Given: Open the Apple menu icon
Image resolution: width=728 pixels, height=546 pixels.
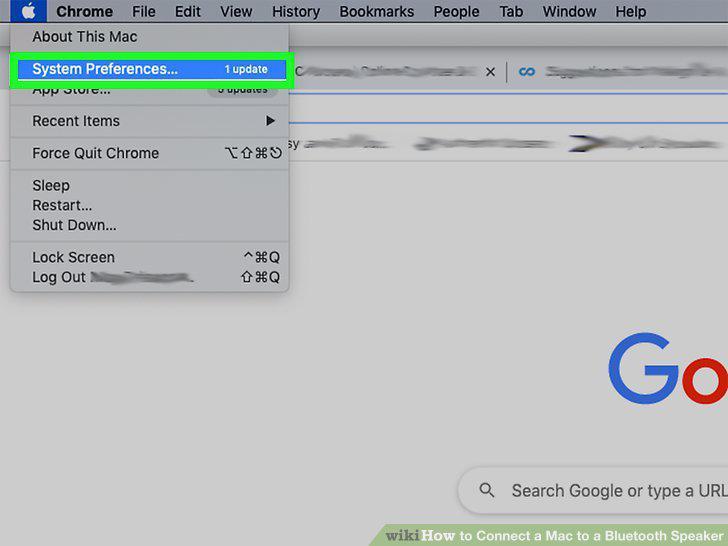Looking at the screenshot, I should 28,11.
